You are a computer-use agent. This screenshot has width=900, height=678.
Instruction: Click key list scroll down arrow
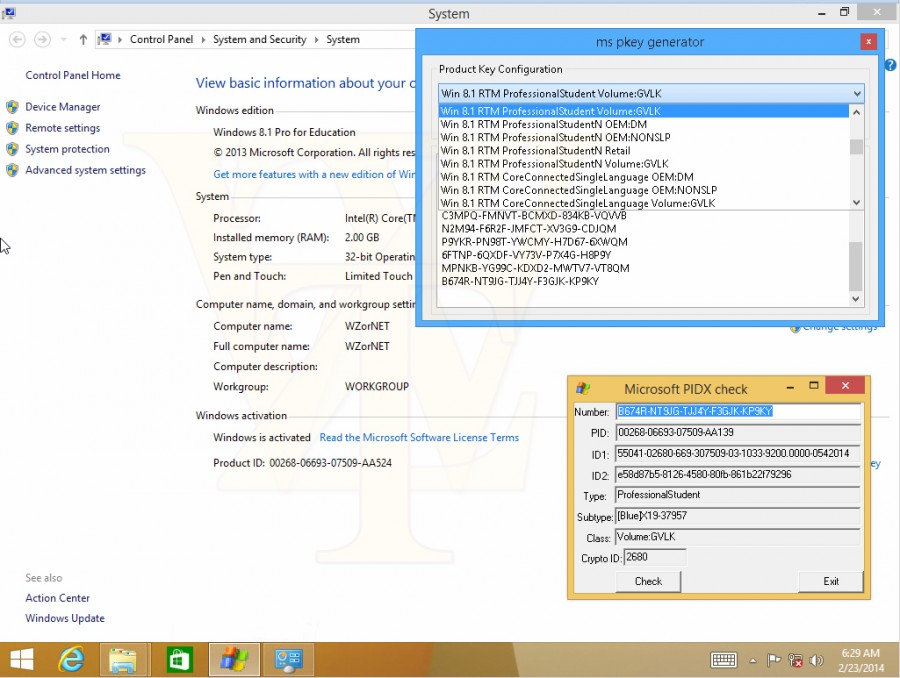pyautogui.click(x=856, y=299)
